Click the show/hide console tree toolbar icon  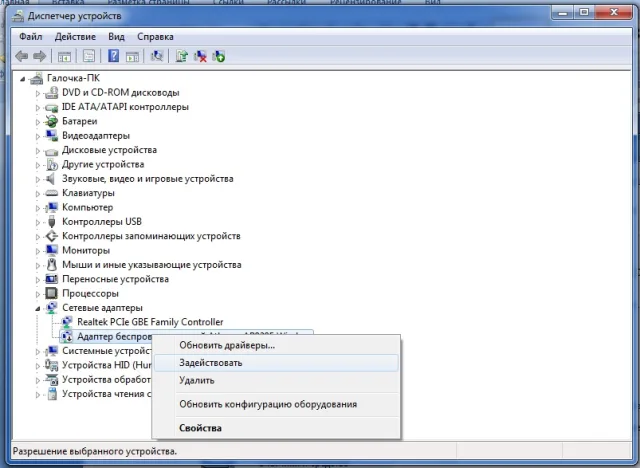point(64,56)
